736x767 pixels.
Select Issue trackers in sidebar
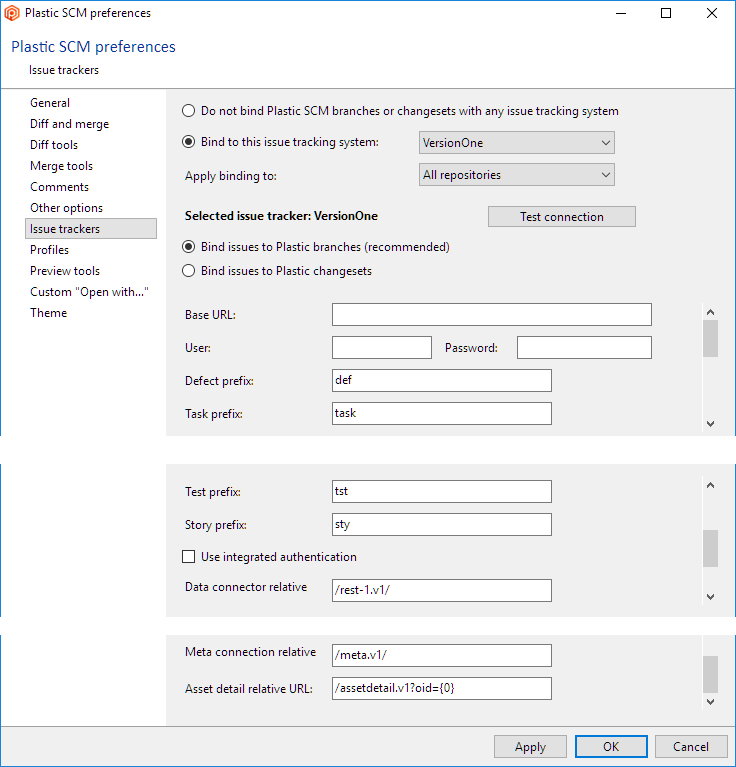pyautogui.click(x=91, y=229)
